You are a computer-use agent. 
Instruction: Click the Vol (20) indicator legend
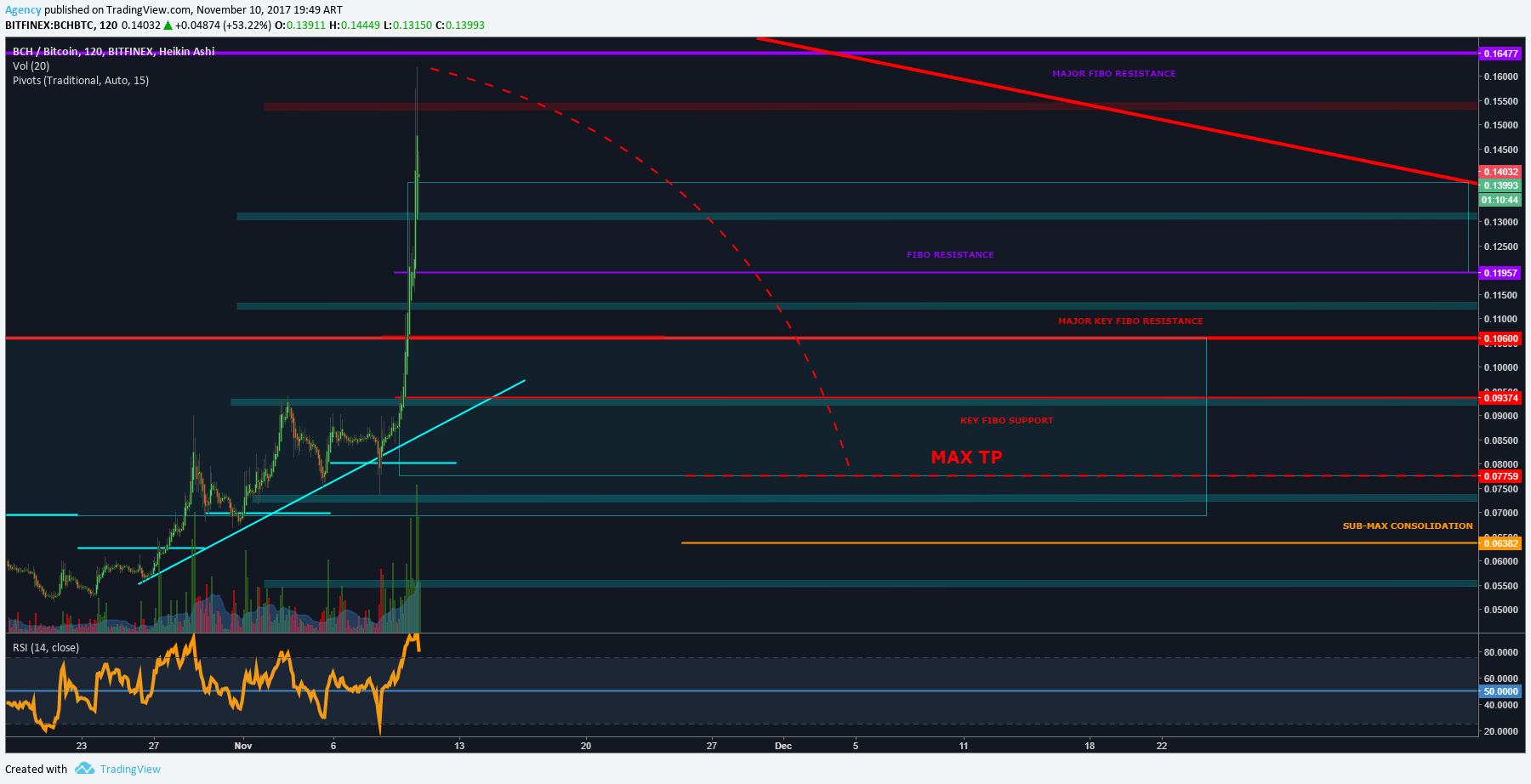[x=31, y=66]
